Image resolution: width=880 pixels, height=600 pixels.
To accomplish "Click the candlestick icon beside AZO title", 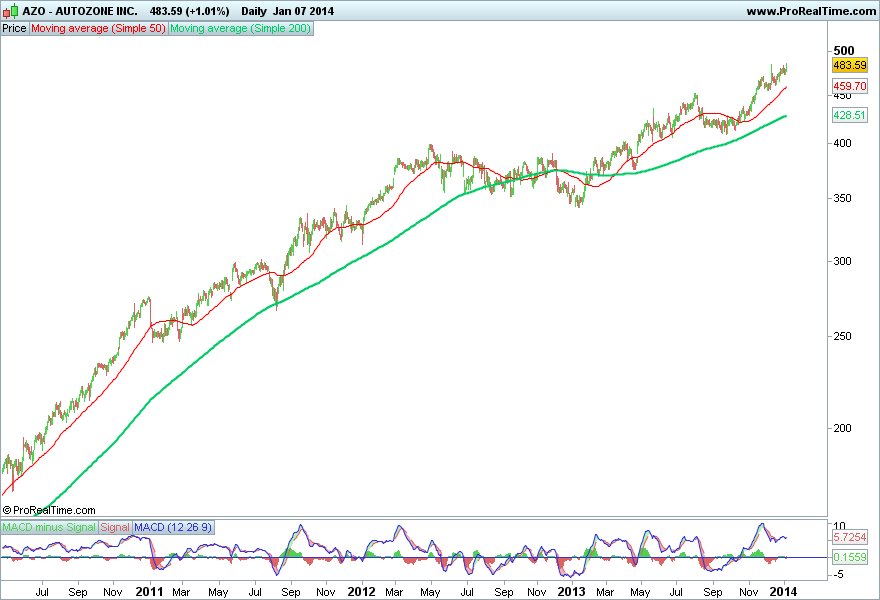I will (x=11, y=11).
